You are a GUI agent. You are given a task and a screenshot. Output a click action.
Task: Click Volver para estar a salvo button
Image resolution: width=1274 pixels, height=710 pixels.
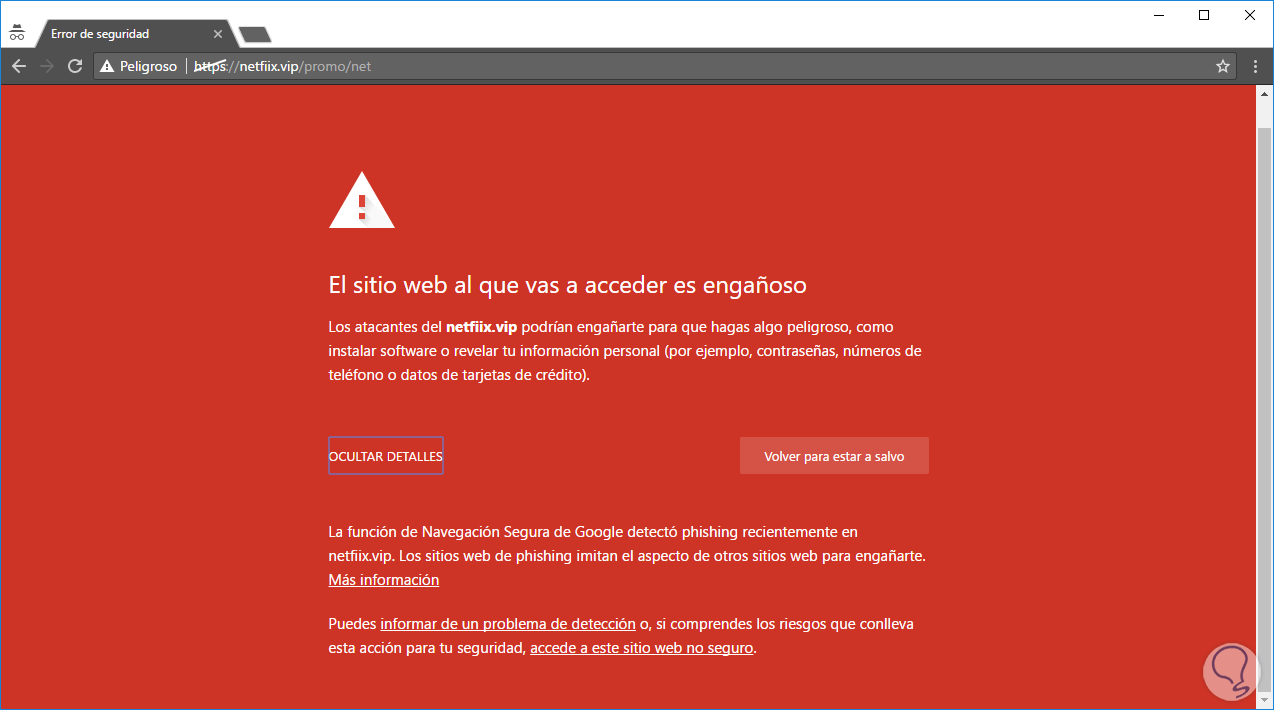(834, 456)
